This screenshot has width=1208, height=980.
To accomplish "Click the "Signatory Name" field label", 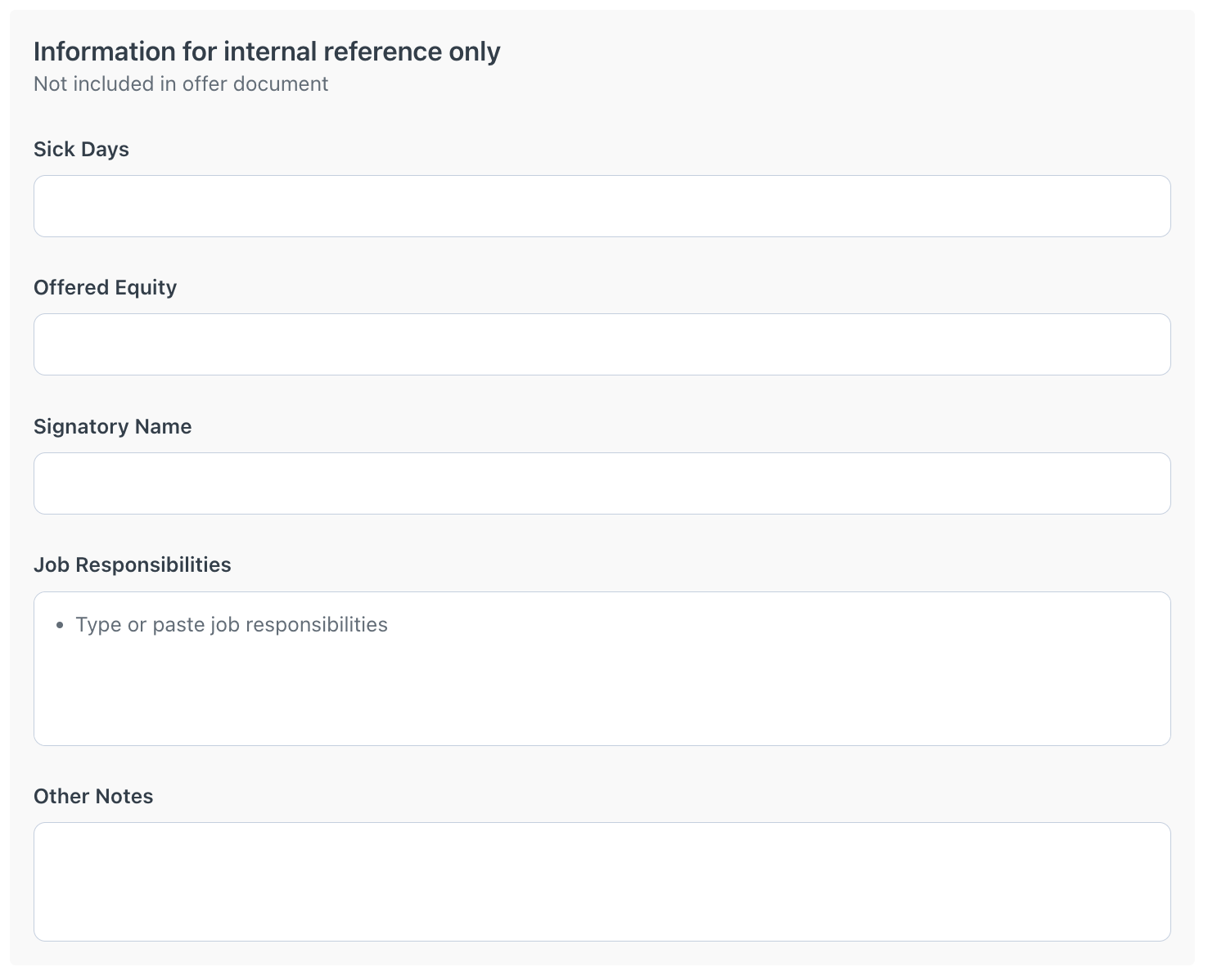I will click(112, 427).
